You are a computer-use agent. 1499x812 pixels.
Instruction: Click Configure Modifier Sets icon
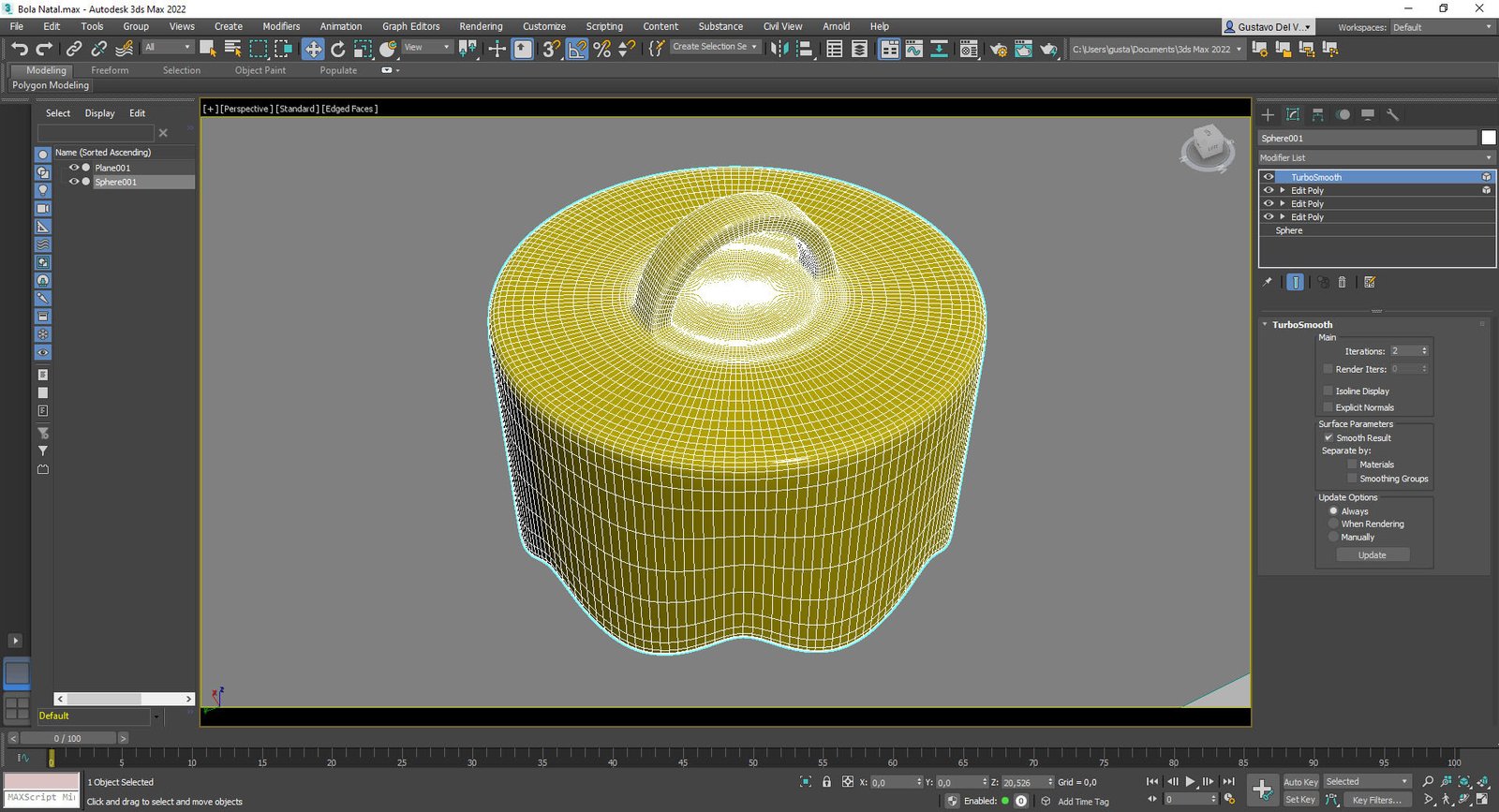coord(1370,282)
